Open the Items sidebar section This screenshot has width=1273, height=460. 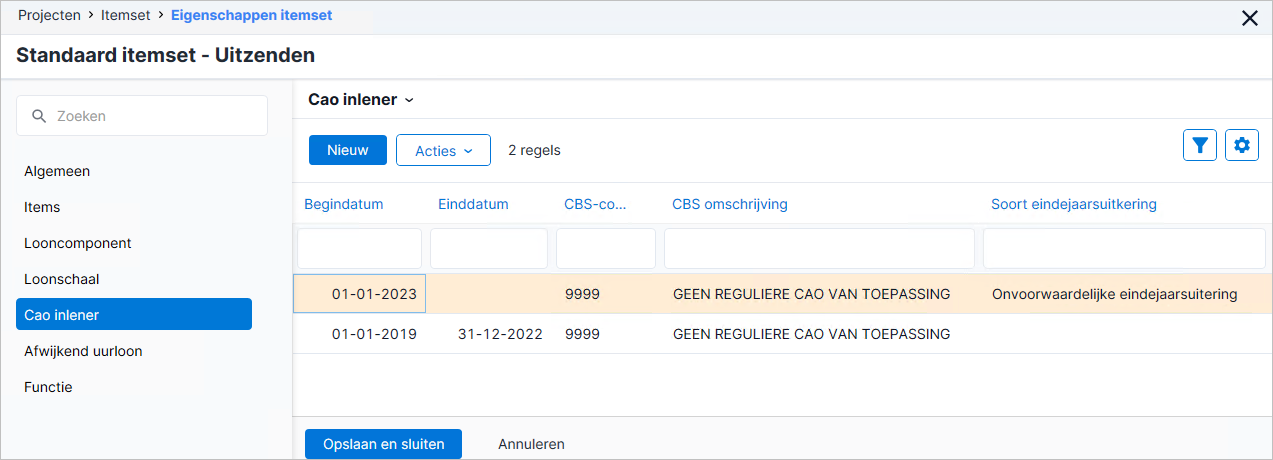pyautogui.click(x=42, y=207)
